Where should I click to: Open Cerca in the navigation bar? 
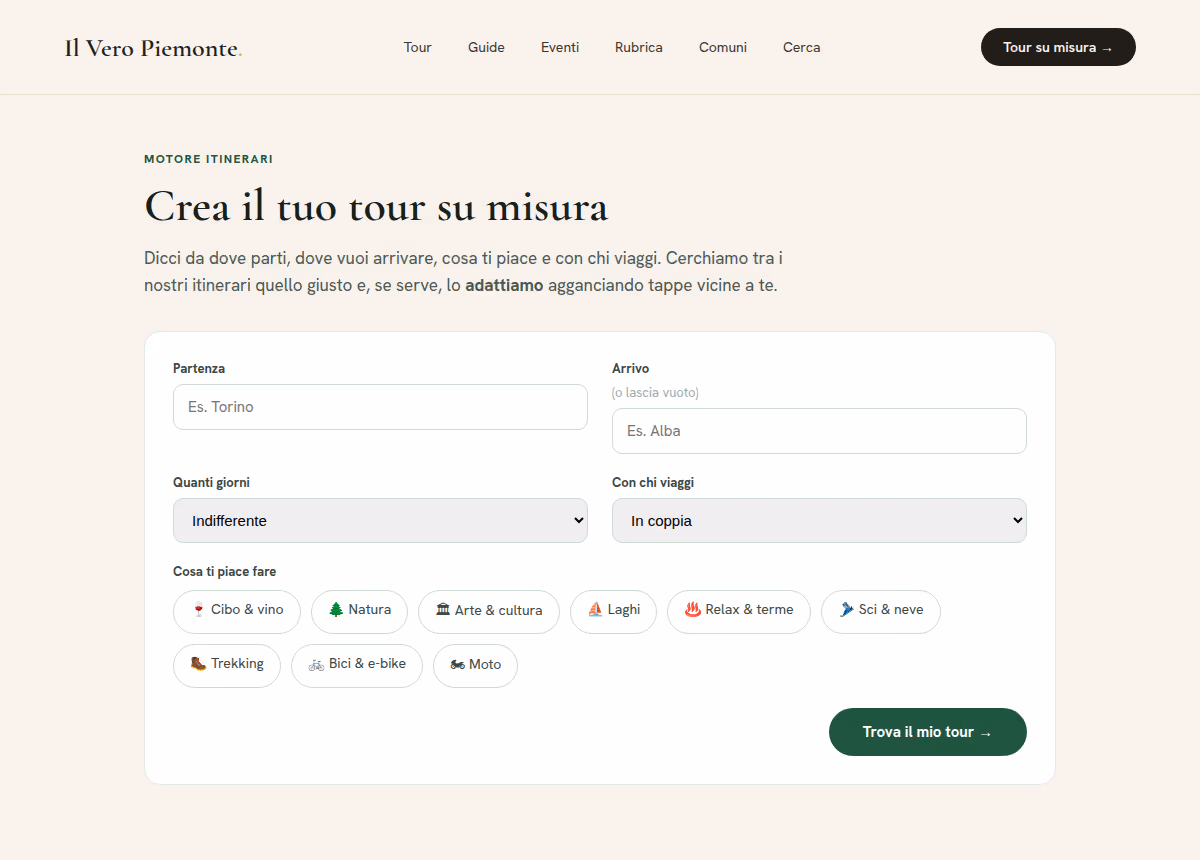pos(802,47)
